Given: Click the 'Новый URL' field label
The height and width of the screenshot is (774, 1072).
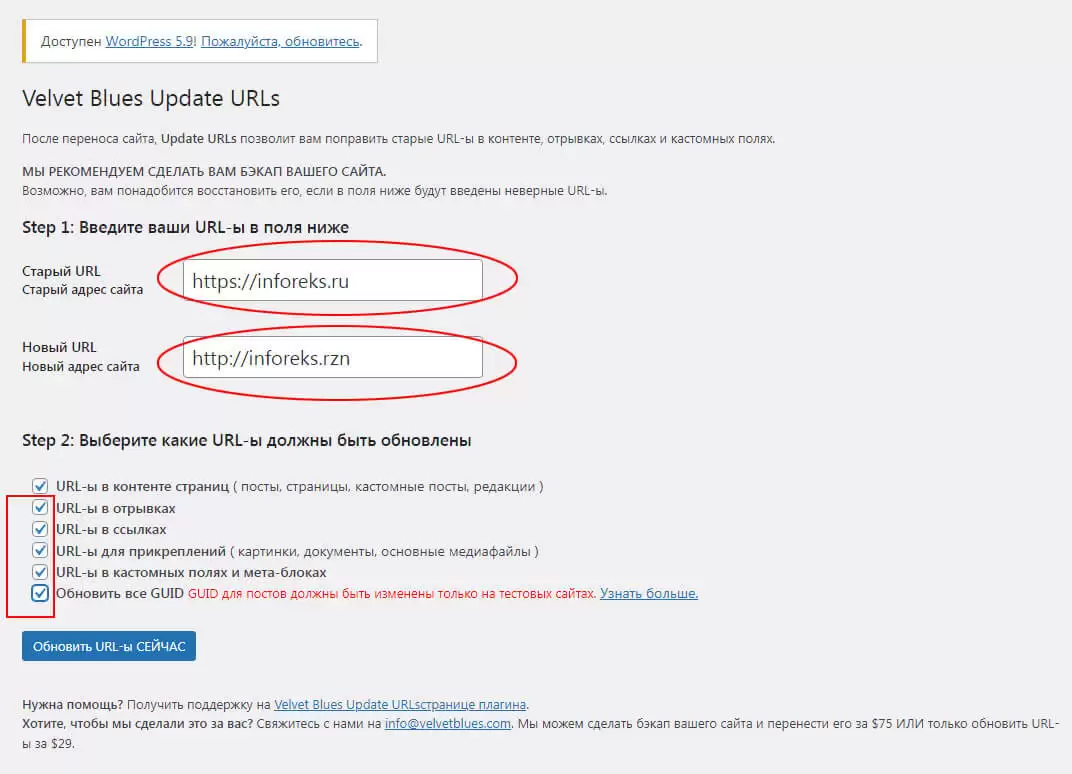Looking at the screenshot, I should [x=59, y=347].
